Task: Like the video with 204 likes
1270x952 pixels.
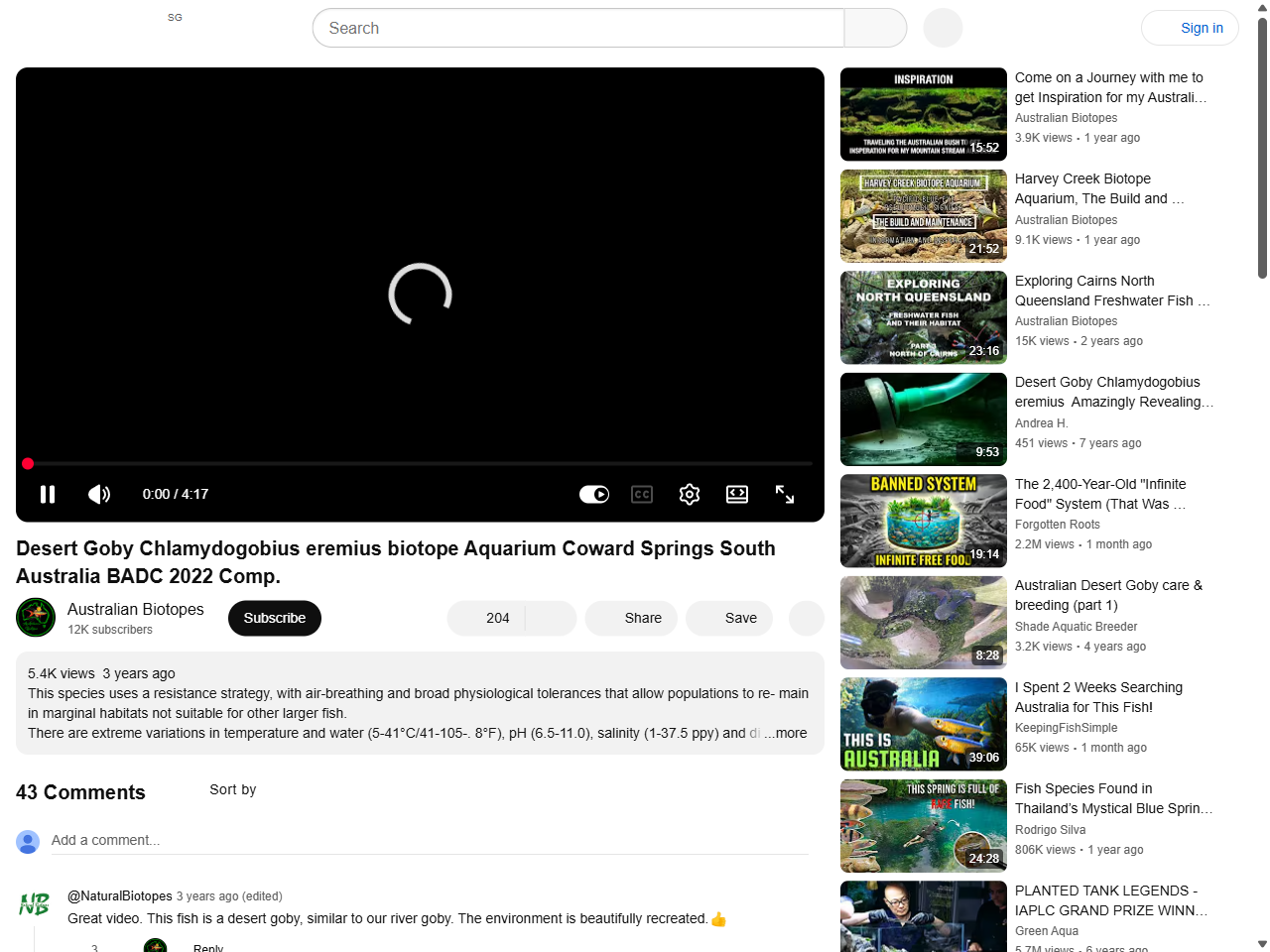Action: point(486,618)
